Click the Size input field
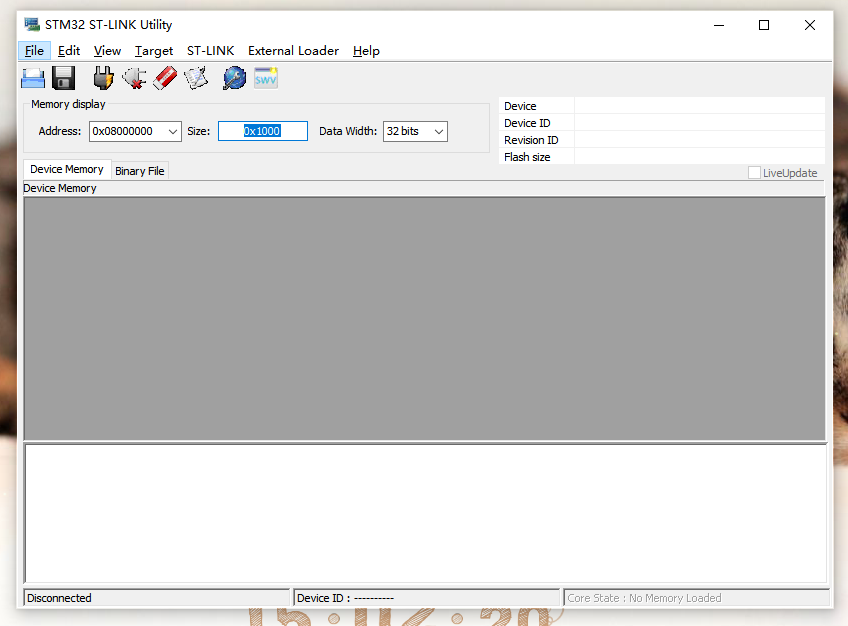Screen dimensions: 848x626 (x=262, y=131)
